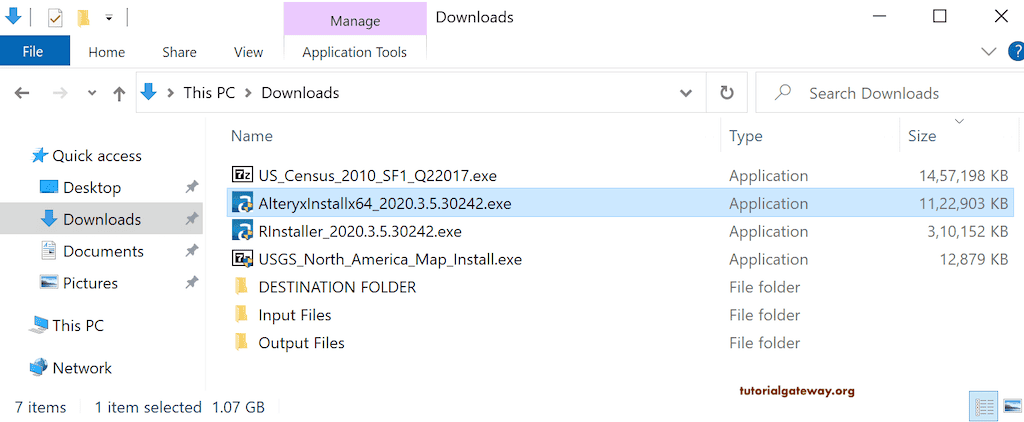Open the recent locations dropdown
The image size is (1024, 422).
[x=91, y=93]
